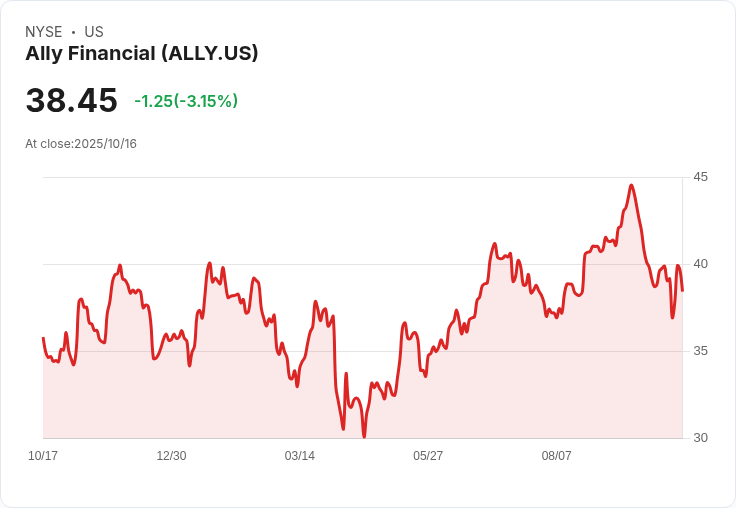Click the 40 price axis label
736x508 pixels.
[700, 264]
